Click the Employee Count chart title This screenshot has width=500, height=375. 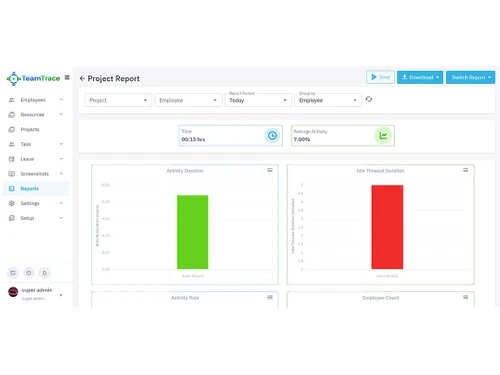pos(381,298)
